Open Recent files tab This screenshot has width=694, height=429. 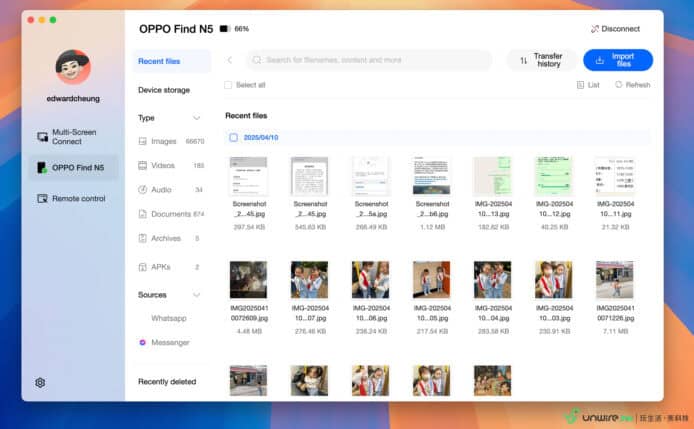pos(172,61)
